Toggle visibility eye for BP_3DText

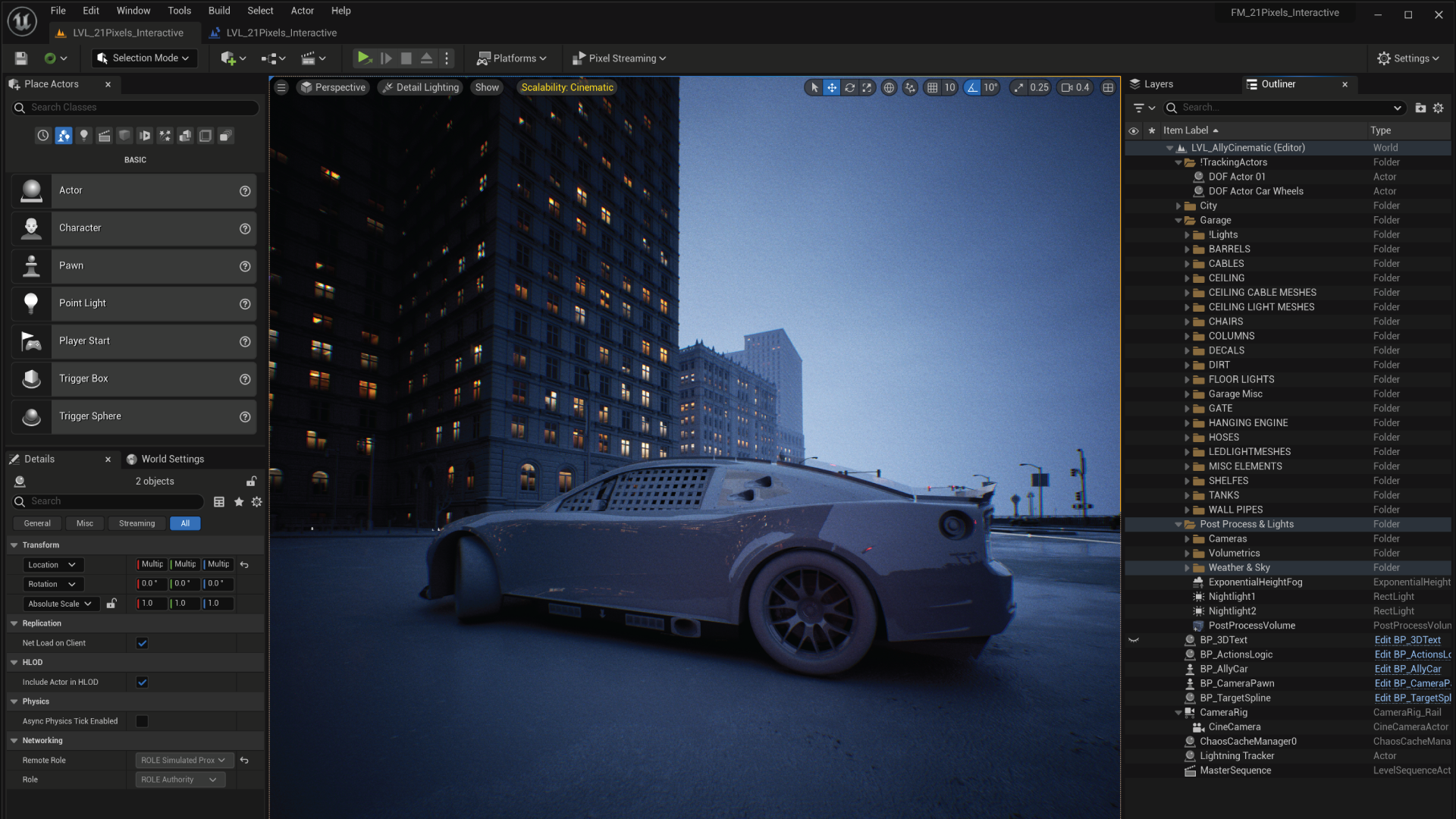click(x=1134, y=640)
